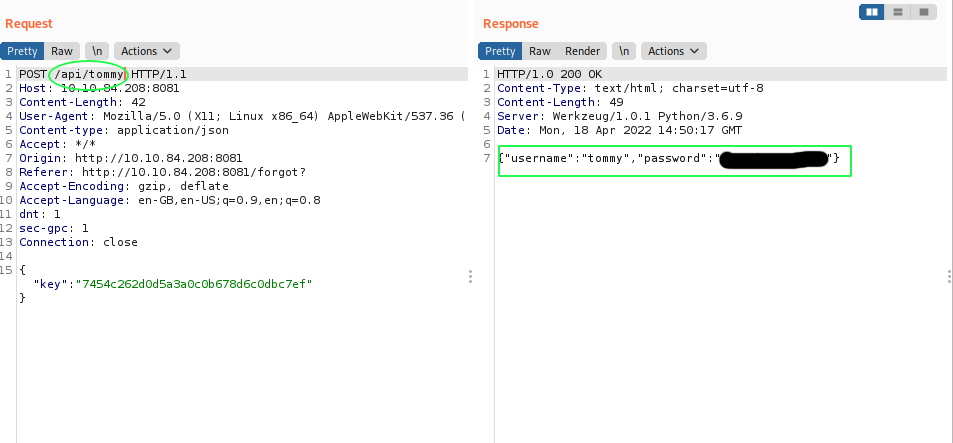Click the /api/tommy path in request line
Image resolution: width=953 pixels, height=443 pixels.
click(x=88, y=74)
